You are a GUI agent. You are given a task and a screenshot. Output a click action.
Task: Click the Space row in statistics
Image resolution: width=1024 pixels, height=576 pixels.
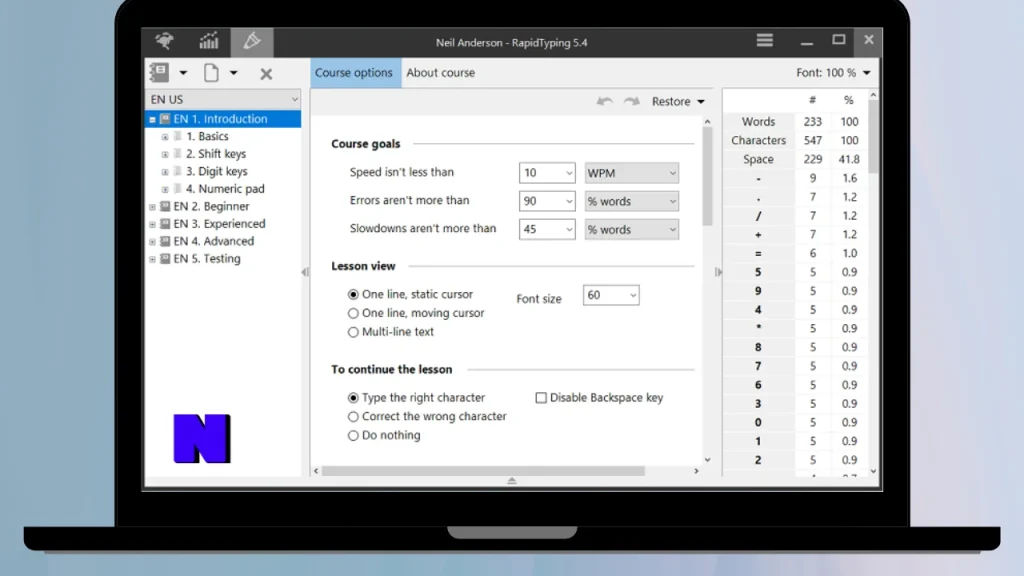coord(796,159)
